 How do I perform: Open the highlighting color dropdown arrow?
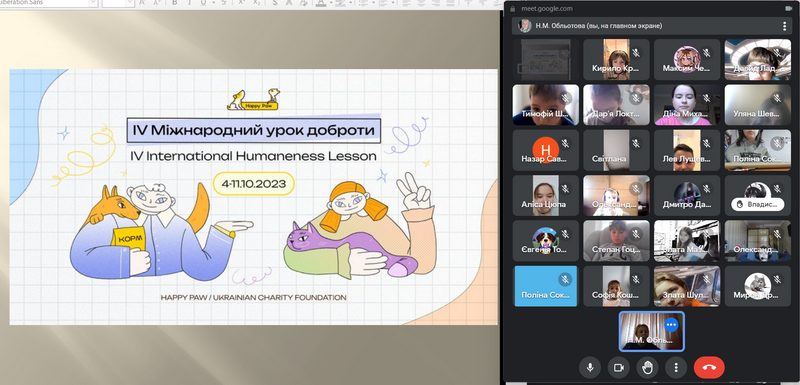coord(352,3)
